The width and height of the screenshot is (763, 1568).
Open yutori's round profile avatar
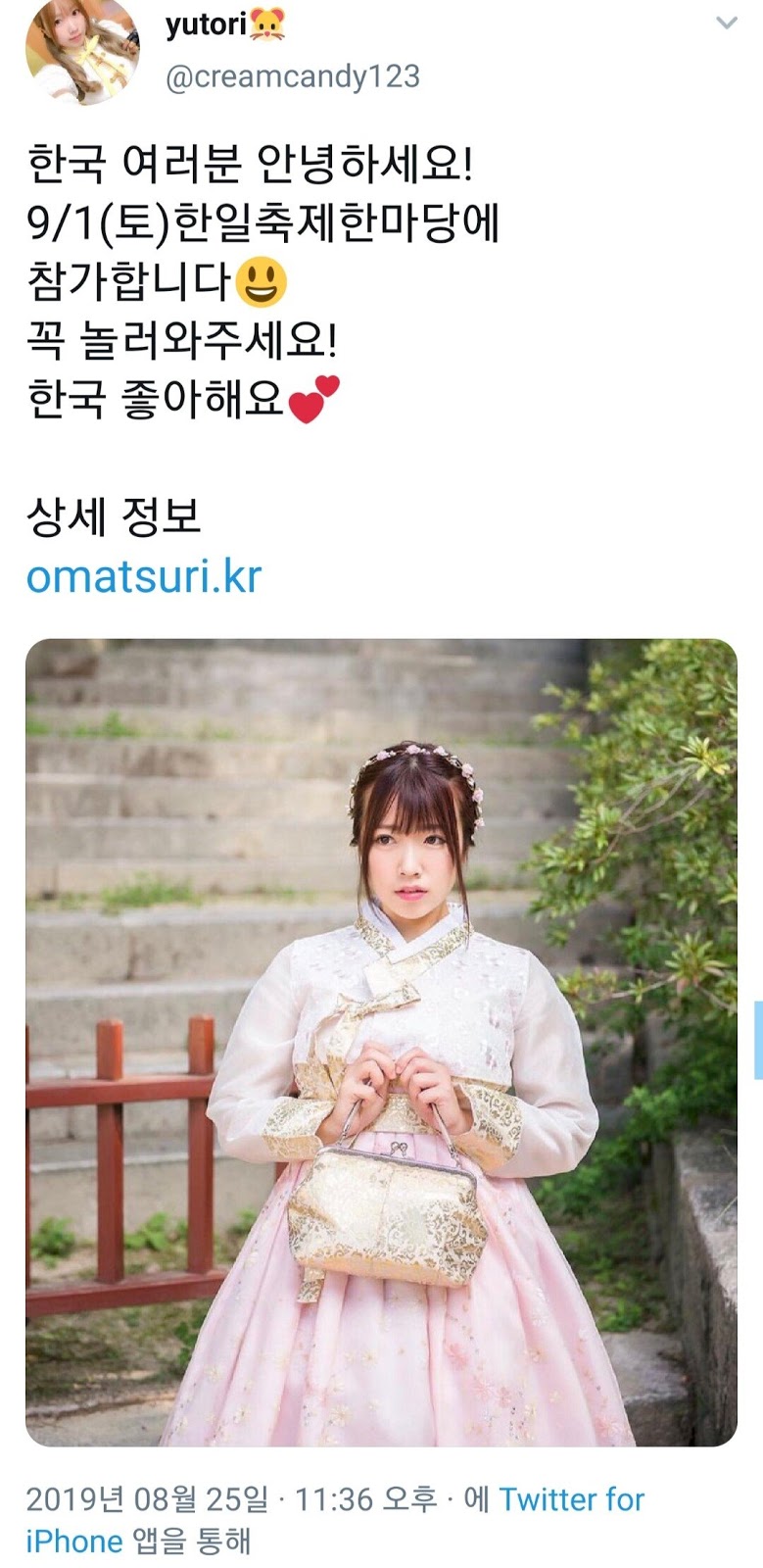[x=82, y=49]
